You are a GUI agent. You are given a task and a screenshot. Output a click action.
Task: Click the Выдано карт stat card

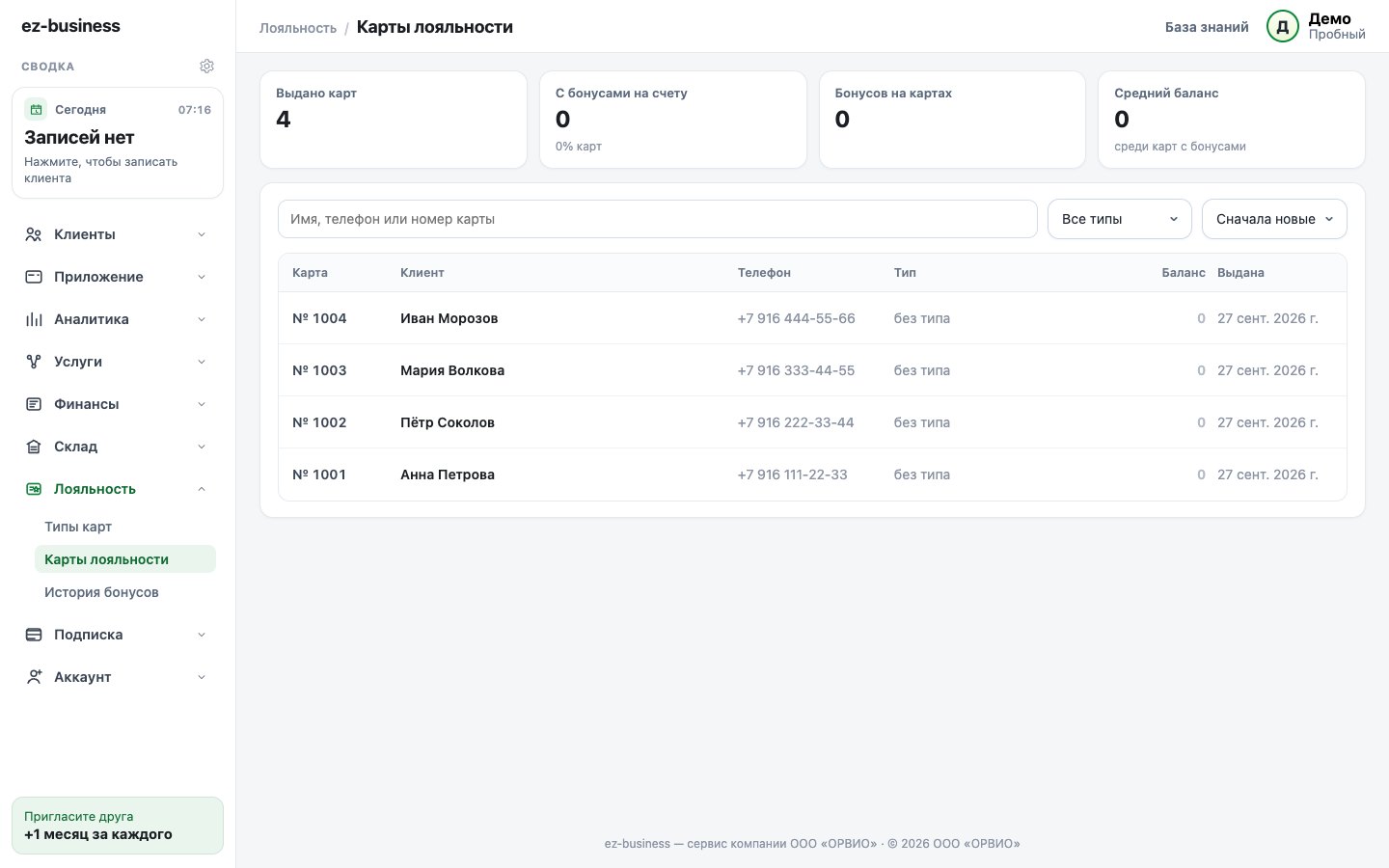[x=394, y=120]
